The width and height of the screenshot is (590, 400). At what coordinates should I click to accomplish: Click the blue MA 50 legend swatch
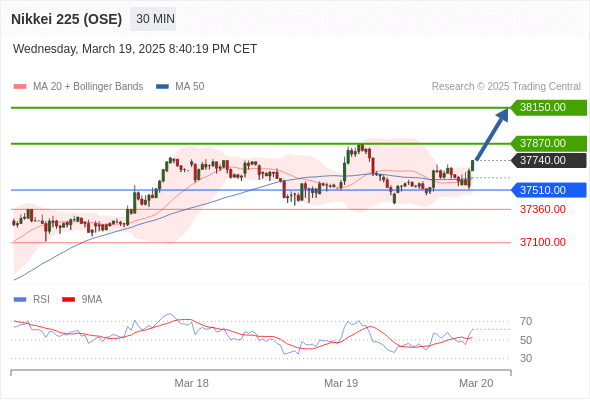(x=162, y=87)
